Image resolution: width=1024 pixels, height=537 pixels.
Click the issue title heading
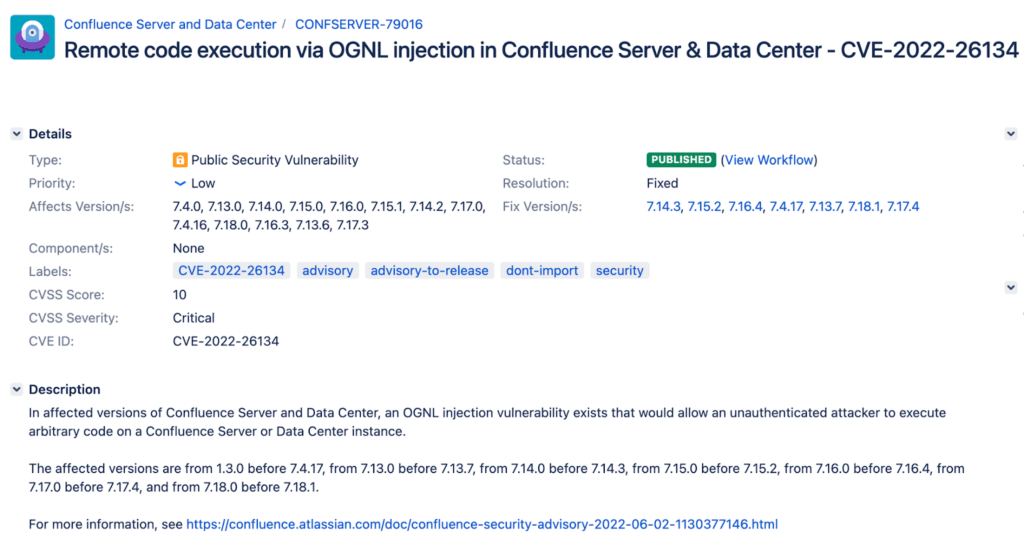click(541, 50)
